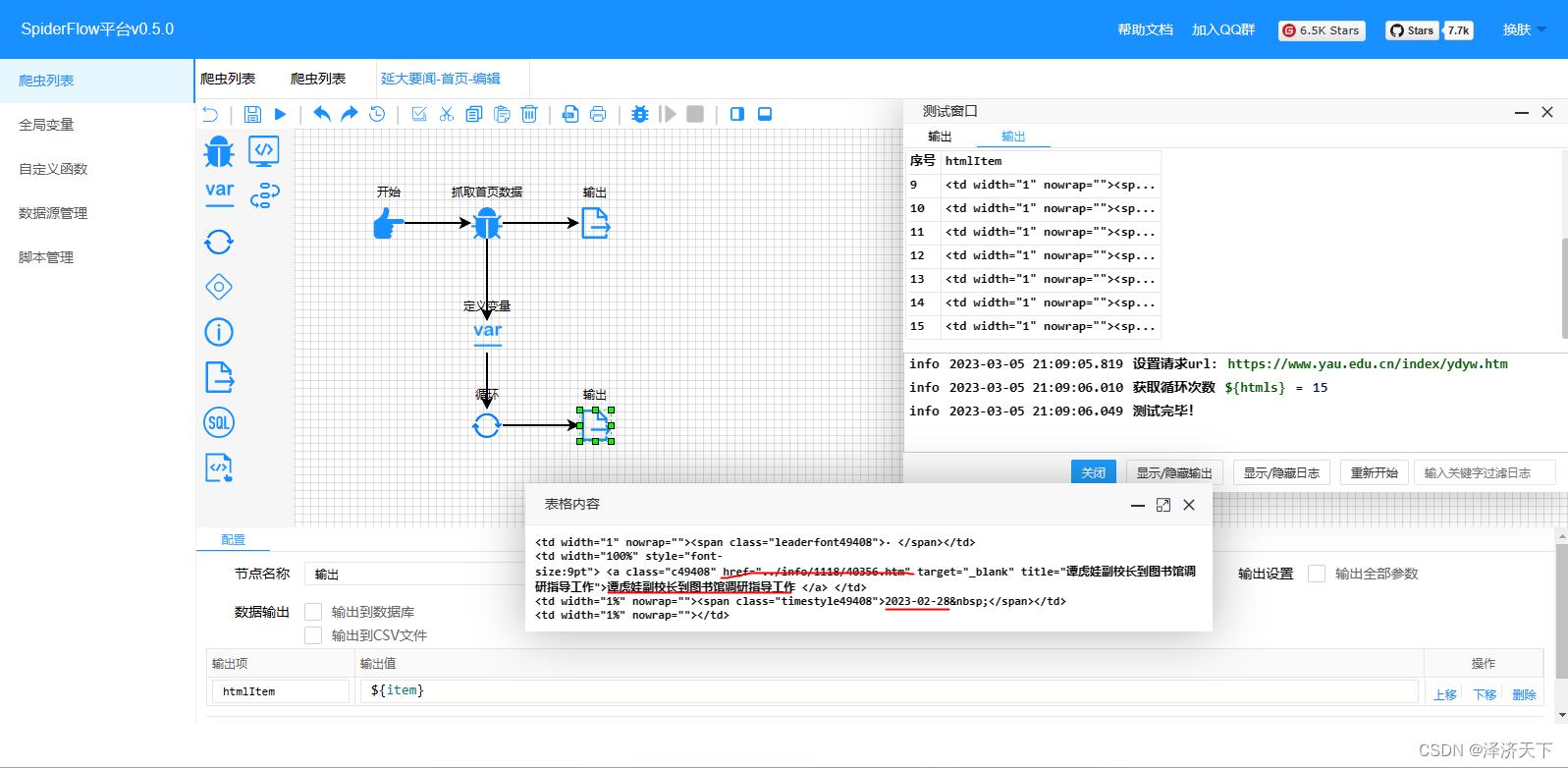Viewport: 1568px width, 768px height.
Task: Focus the 输入关键字过滤日志 filter field
Action: pos(1485,472)
